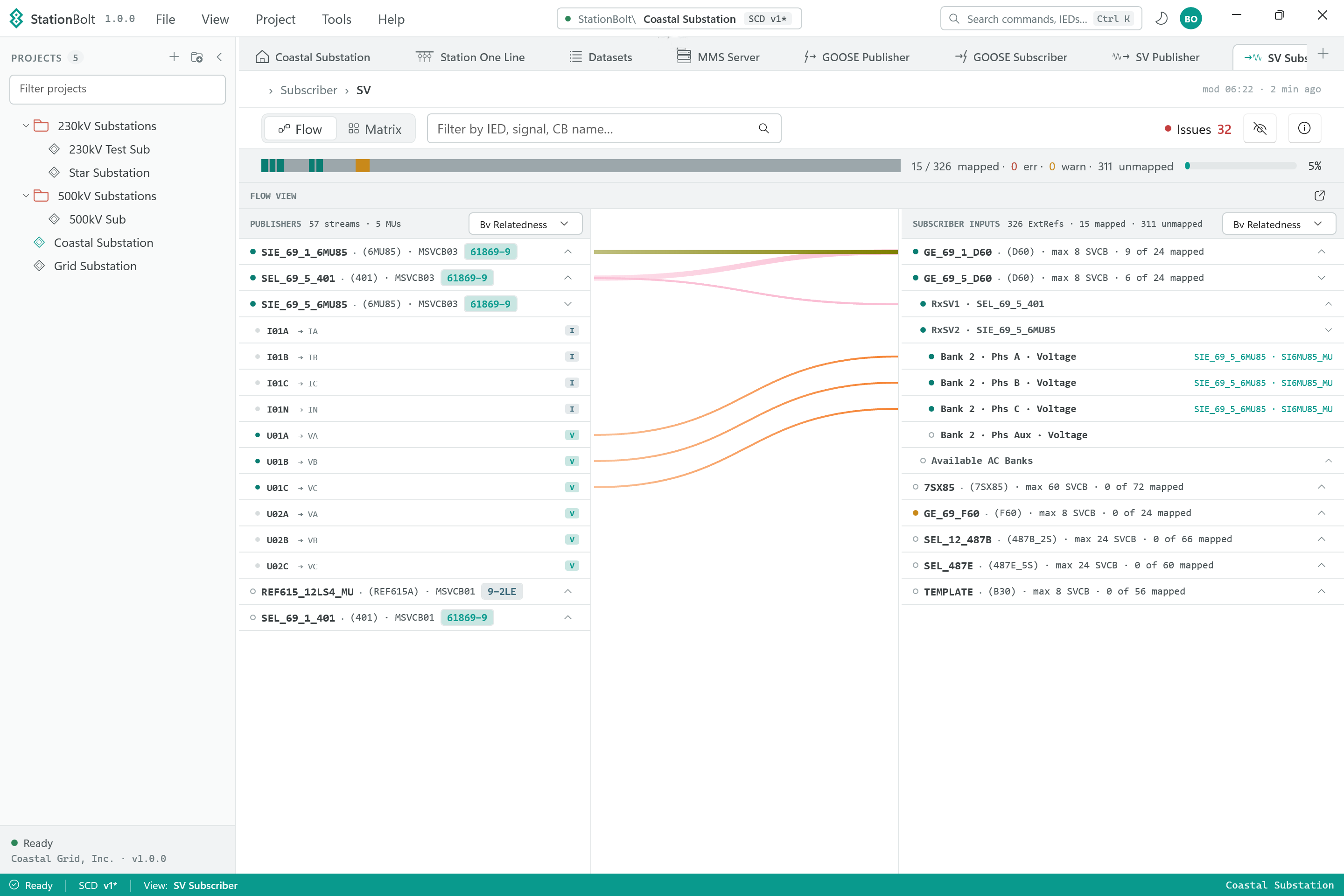The width and height of the screenshot is (1344, 896).
Task: Collapse 230kV Substations tree node
Action: [26, 126]
